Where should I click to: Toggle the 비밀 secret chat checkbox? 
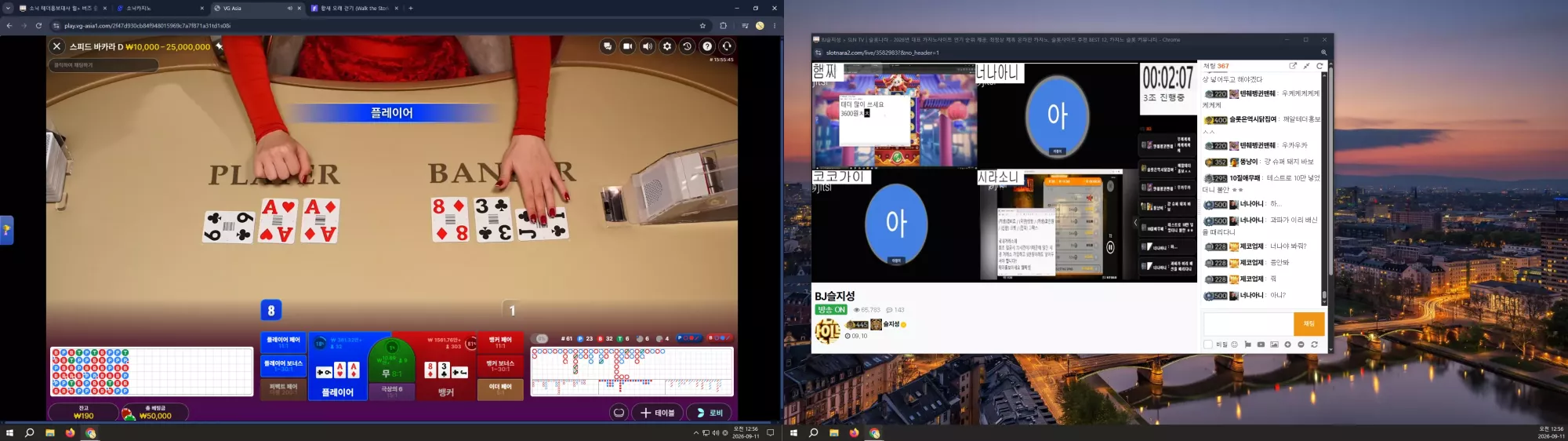pos(1208,344)
